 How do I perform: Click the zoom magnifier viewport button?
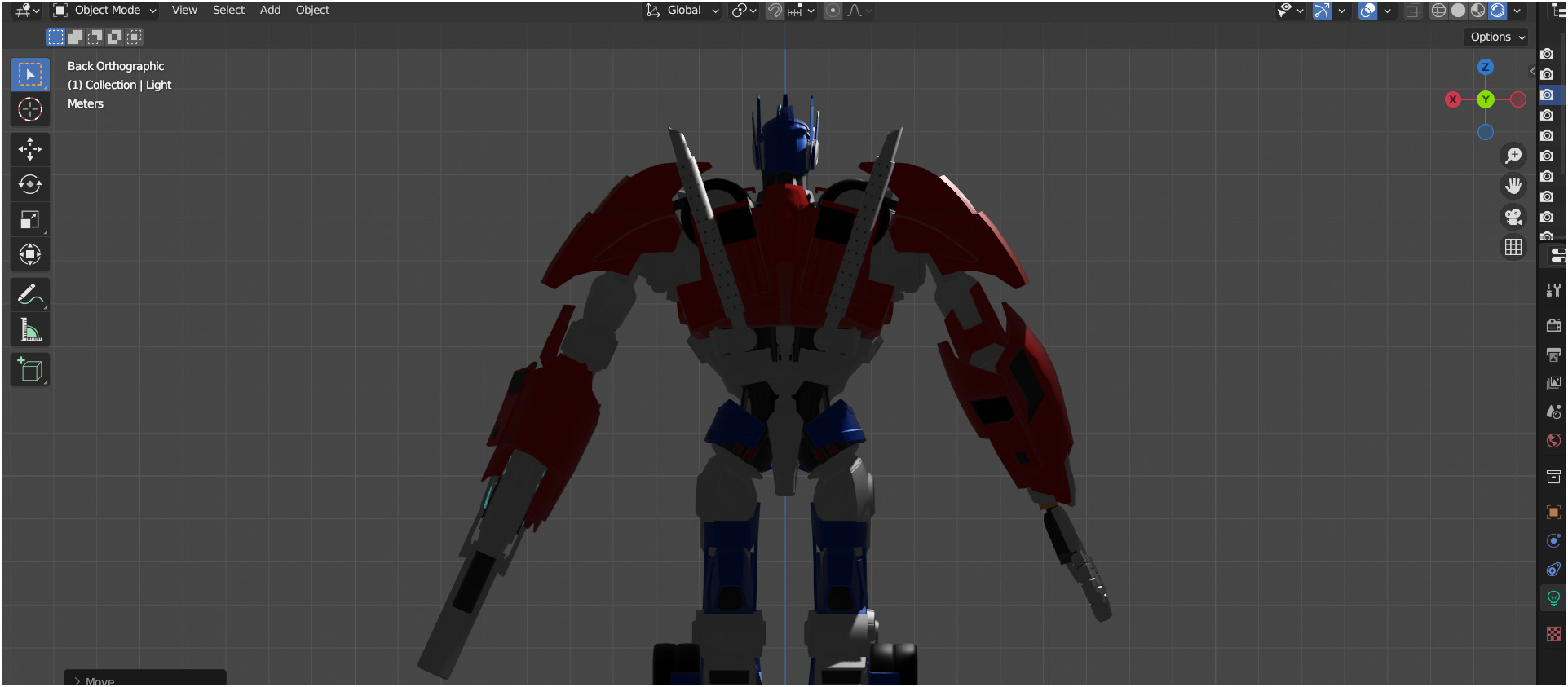(1513, 155)
